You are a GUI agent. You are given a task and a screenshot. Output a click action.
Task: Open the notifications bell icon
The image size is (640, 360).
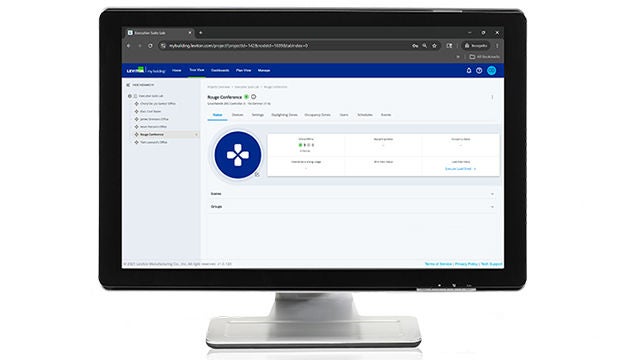[469, 71]
